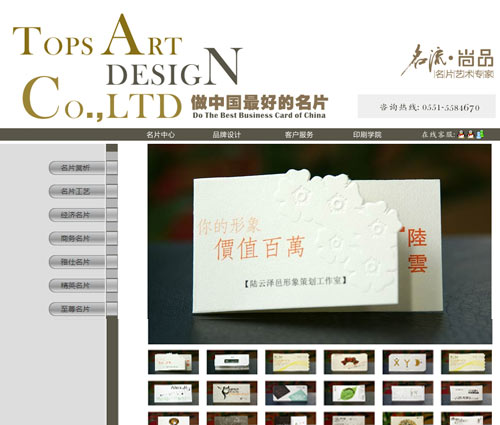Select the black and teal card thumbnail
This screenshot has width=500, height=425.
point(290,393)
